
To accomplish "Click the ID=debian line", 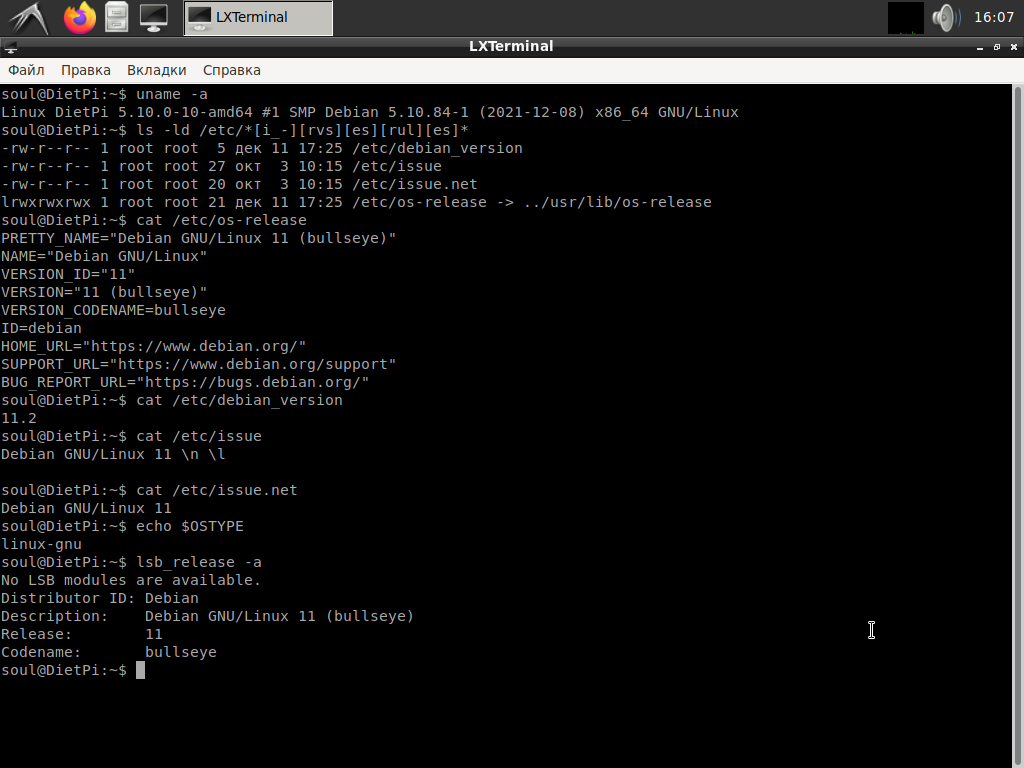I will pos(41,328).
